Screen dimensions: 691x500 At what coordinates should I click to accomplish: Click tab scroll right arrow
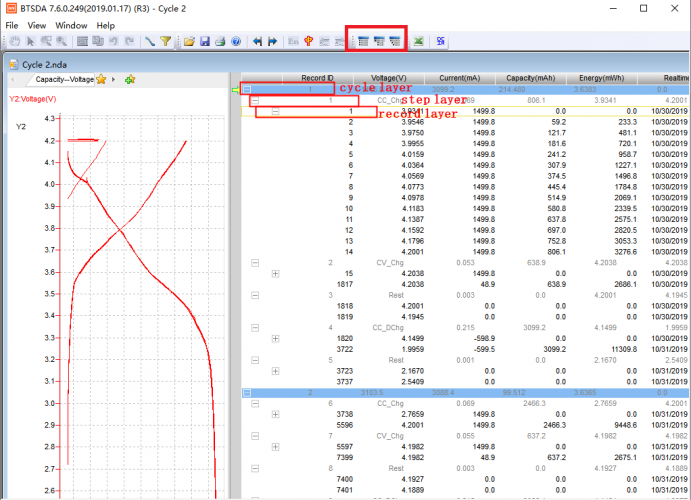pos(114,80)
